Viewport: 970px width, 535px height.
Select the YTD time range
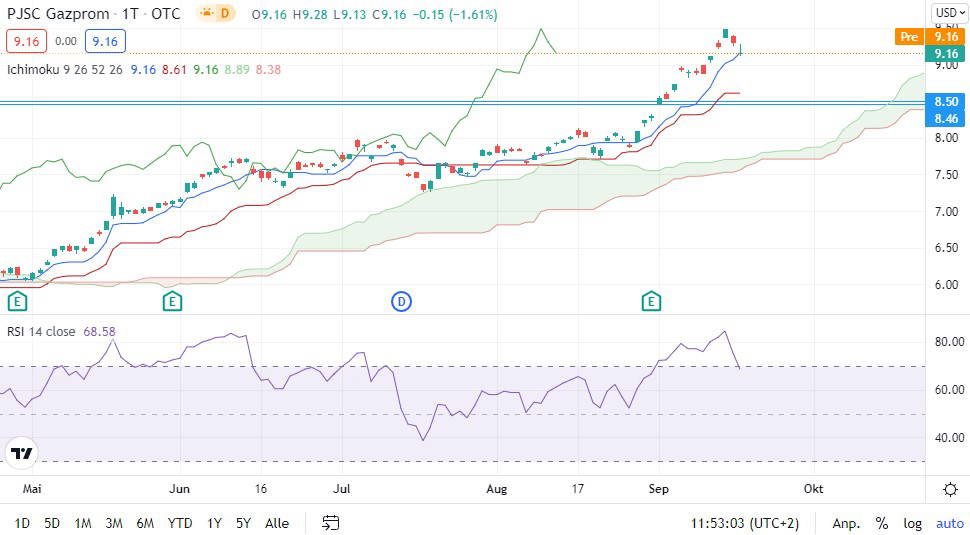pos(180,523)
